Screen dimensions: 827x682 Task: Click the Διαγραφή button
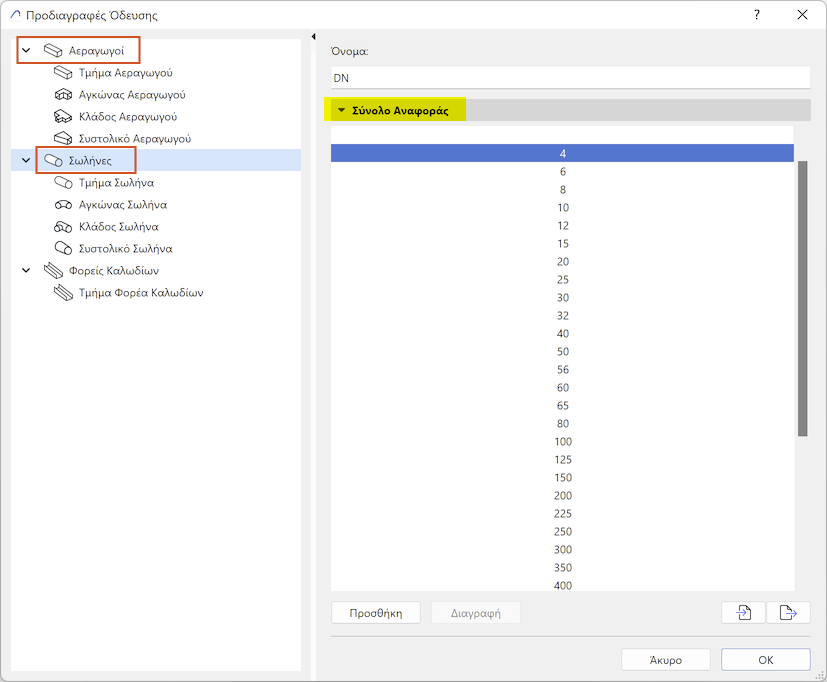[x=476, y=613]
